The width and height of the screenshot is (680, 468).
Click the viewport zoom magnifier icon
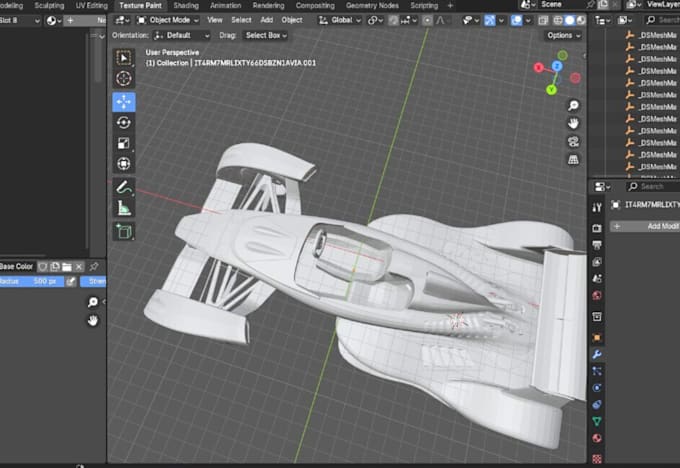point(573,106)
